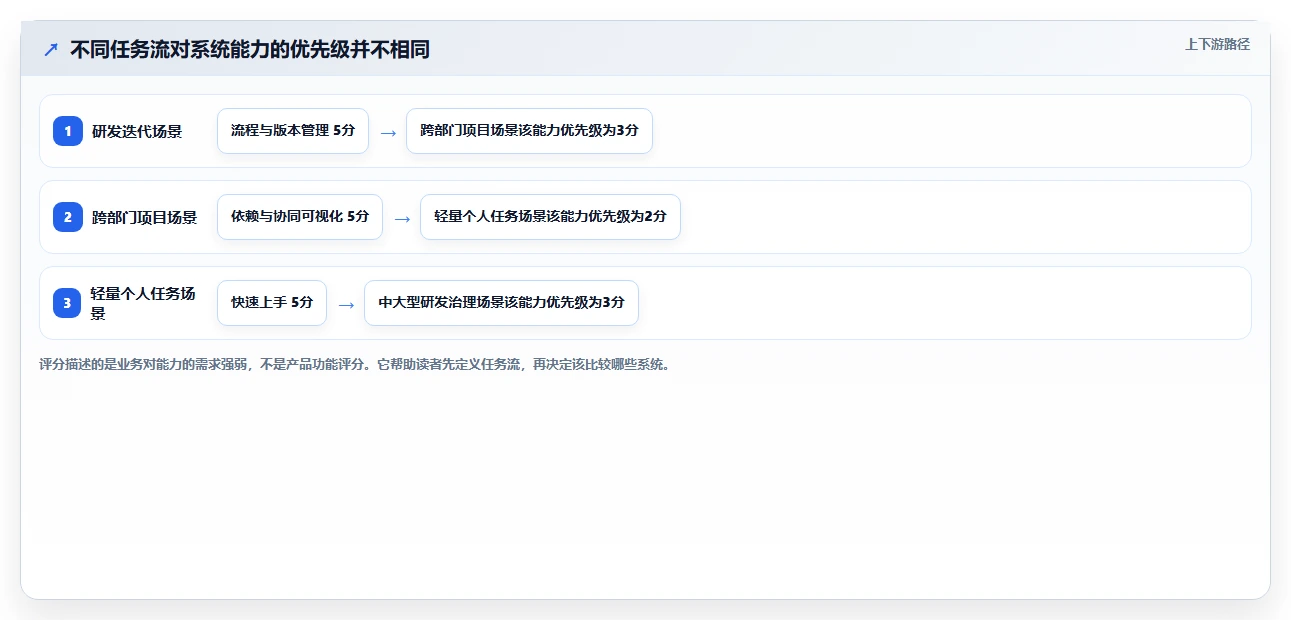The width and height of the screenshot is (1291, 620).
Task: Click the 轻量个人任务场景 row label
Action: pos(144,303)
